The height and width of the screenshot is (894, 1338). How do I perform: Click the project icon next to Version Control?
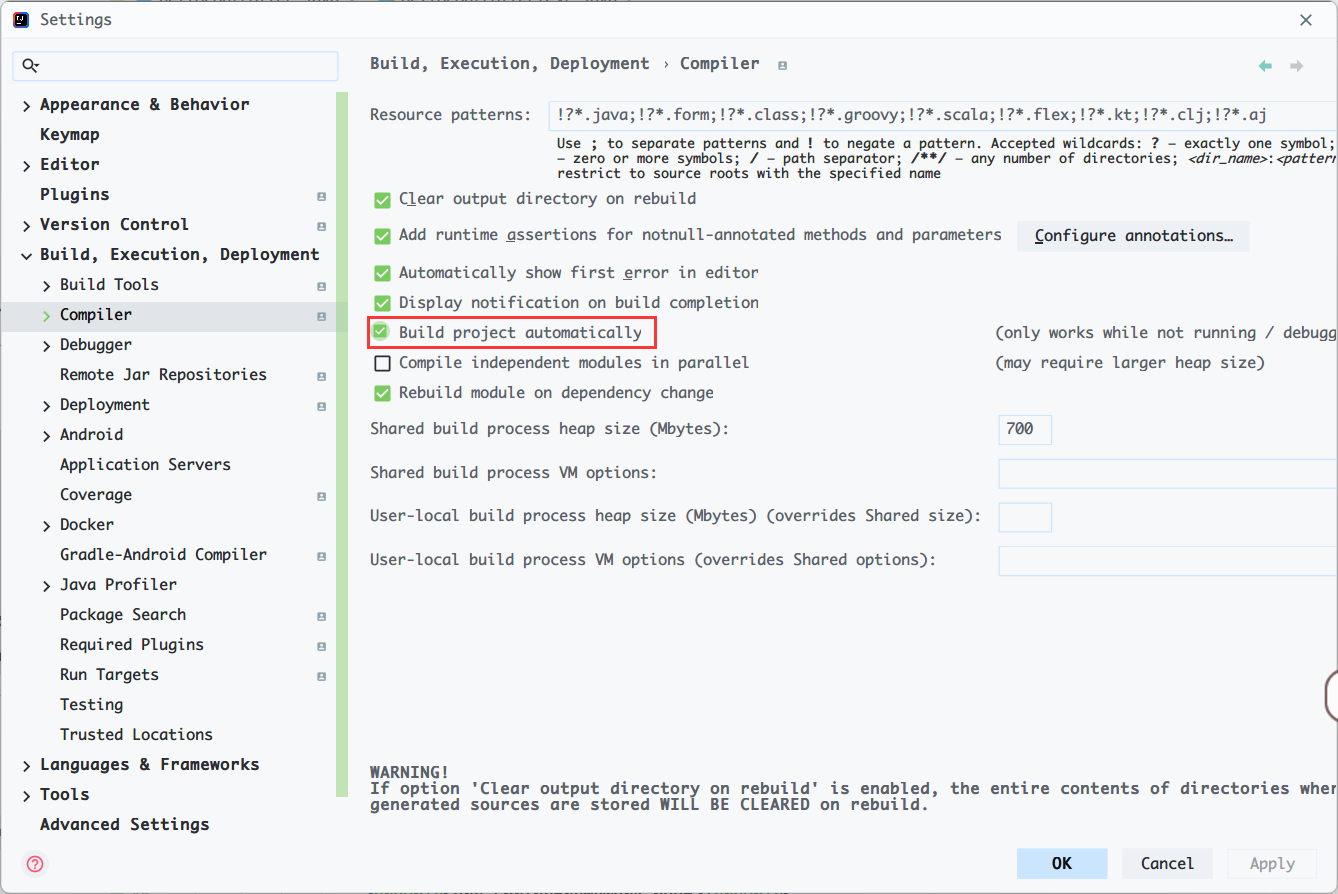pos(321,226)
